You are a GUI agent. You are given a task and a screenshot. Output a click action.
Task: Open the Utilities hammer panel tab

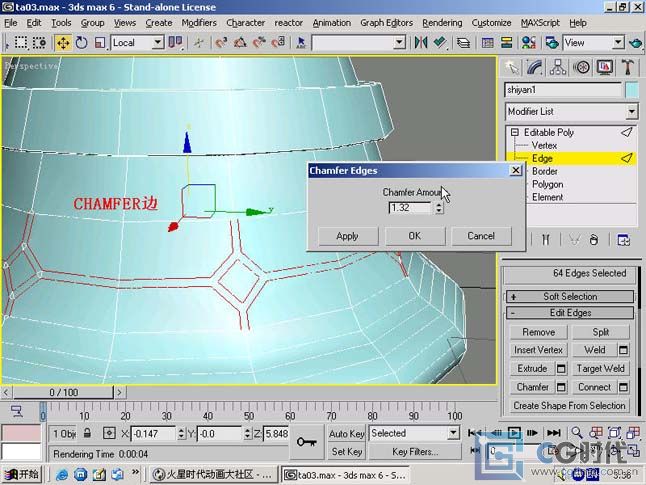627,67
